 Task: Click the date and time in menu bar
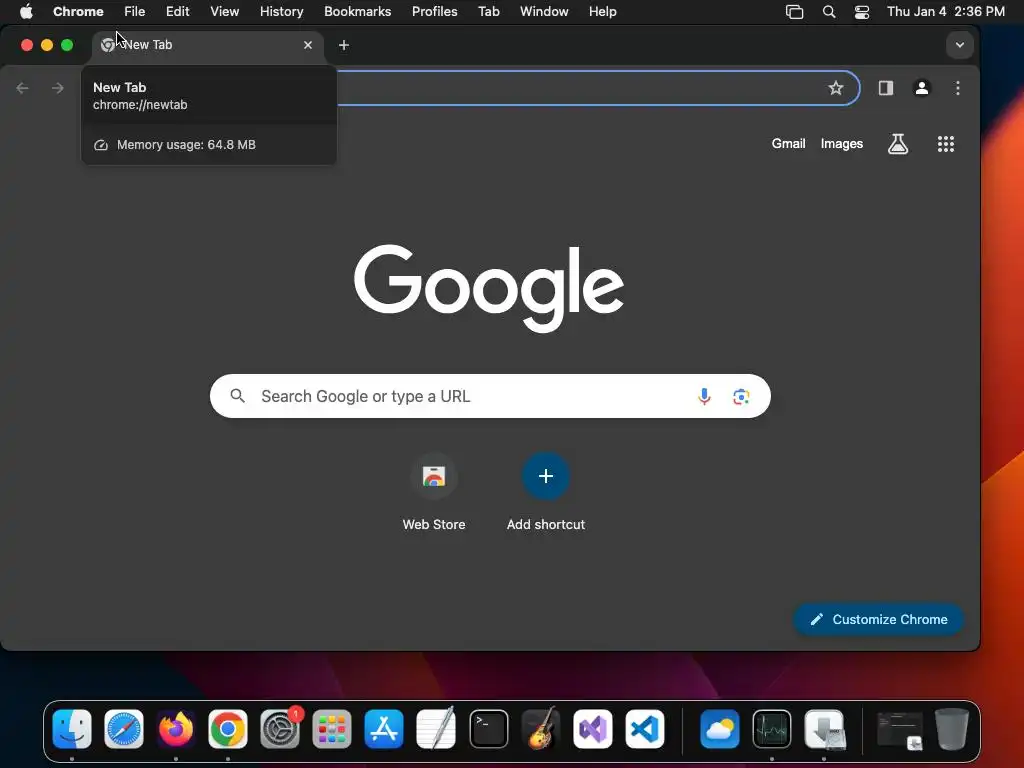pos(946,12)
